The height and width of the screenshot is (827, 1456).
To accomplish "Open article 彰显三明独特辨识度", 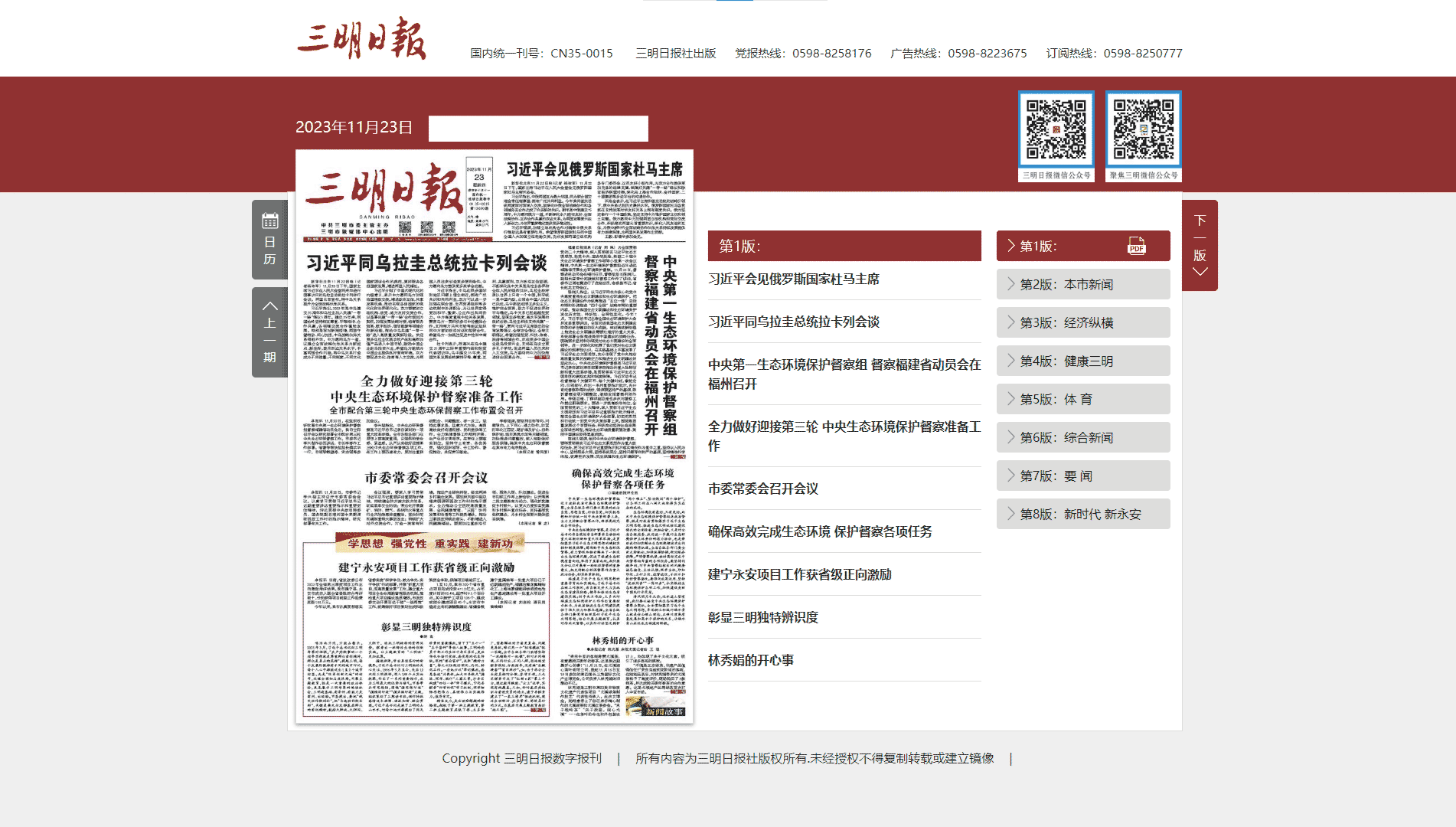I will [763, 617].
